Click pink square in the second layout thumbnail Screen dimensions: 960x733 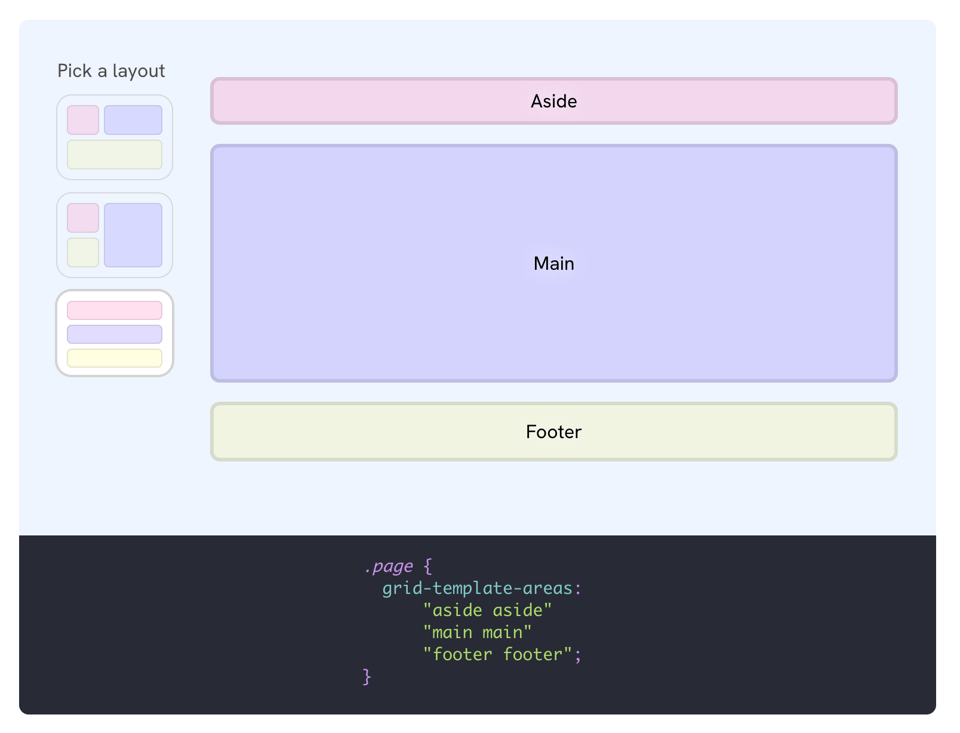[x=83, y=218]
